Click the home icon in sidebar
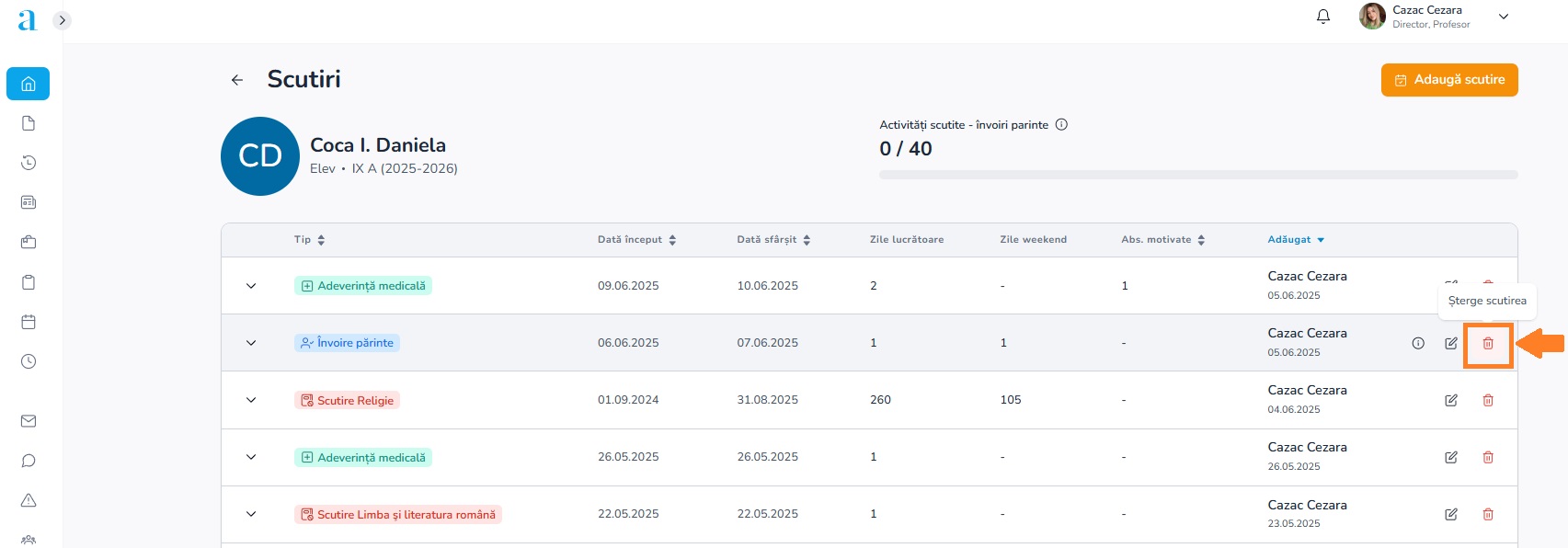Image resolution: width=1568 pixels, height=548 pixels. tap(29, 84)
